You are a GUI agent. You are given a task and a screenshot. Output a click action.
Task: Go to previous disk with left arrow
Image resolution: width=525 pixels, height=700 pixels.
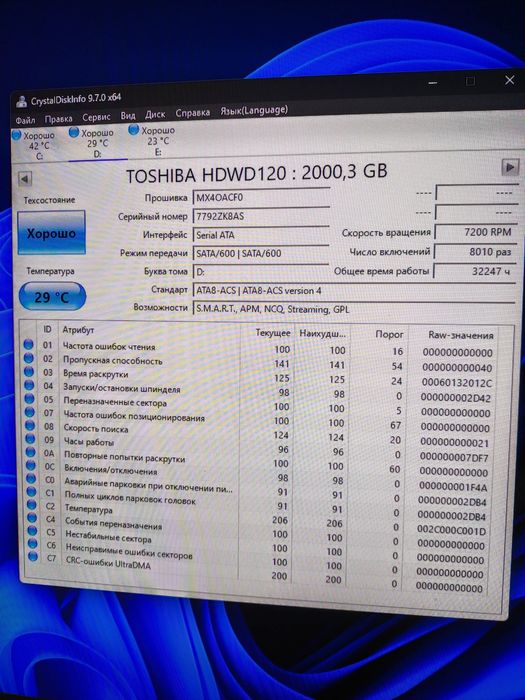(25, 179)
